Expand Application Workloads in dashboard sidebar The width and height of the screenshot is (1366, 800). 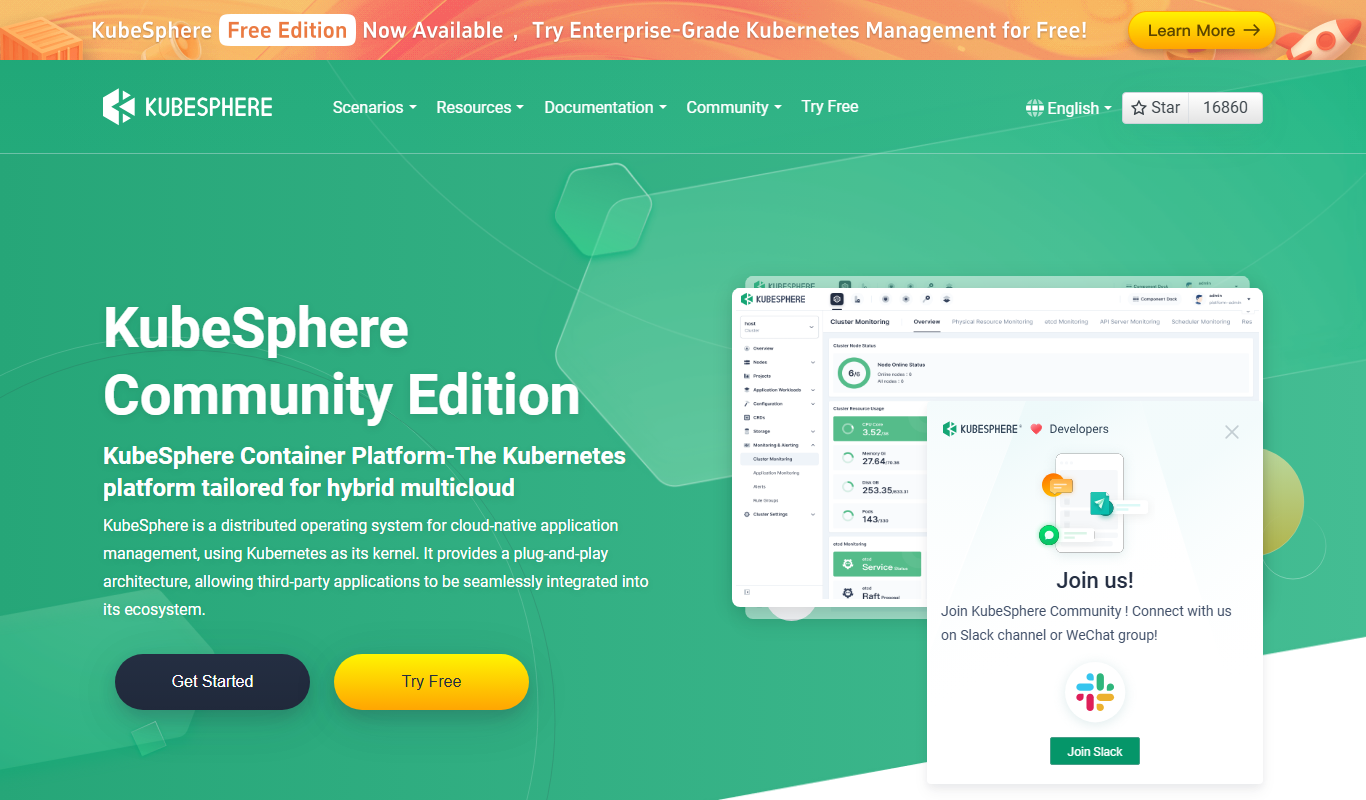coord(812,390)
